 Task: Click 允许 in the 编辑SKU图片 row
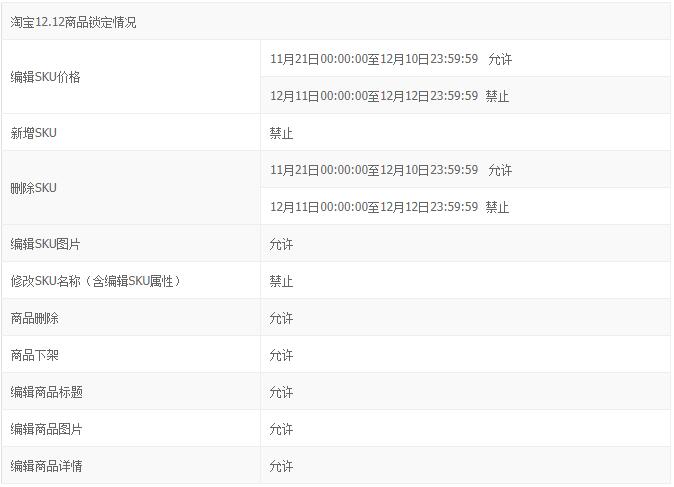281,244
